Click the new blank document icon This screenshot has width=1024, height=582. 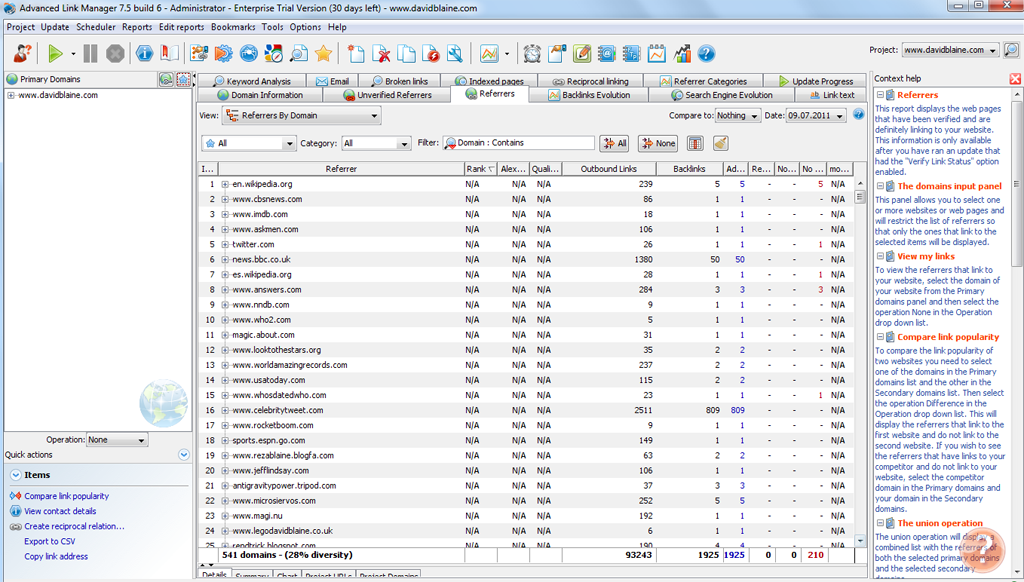356,54
